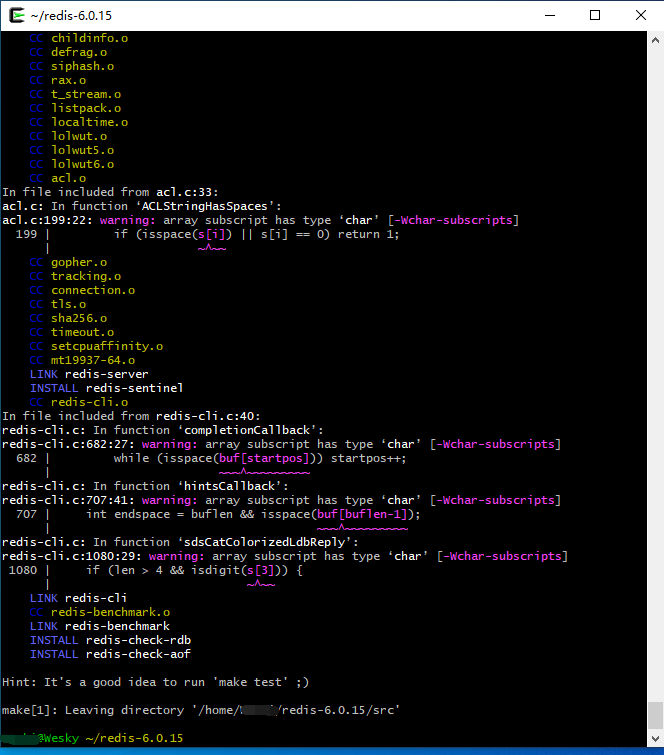This screenshot has width=664, height=755.
Task: Click the 'make[1]: Leaving directory' line
Action: click(201, 710)
